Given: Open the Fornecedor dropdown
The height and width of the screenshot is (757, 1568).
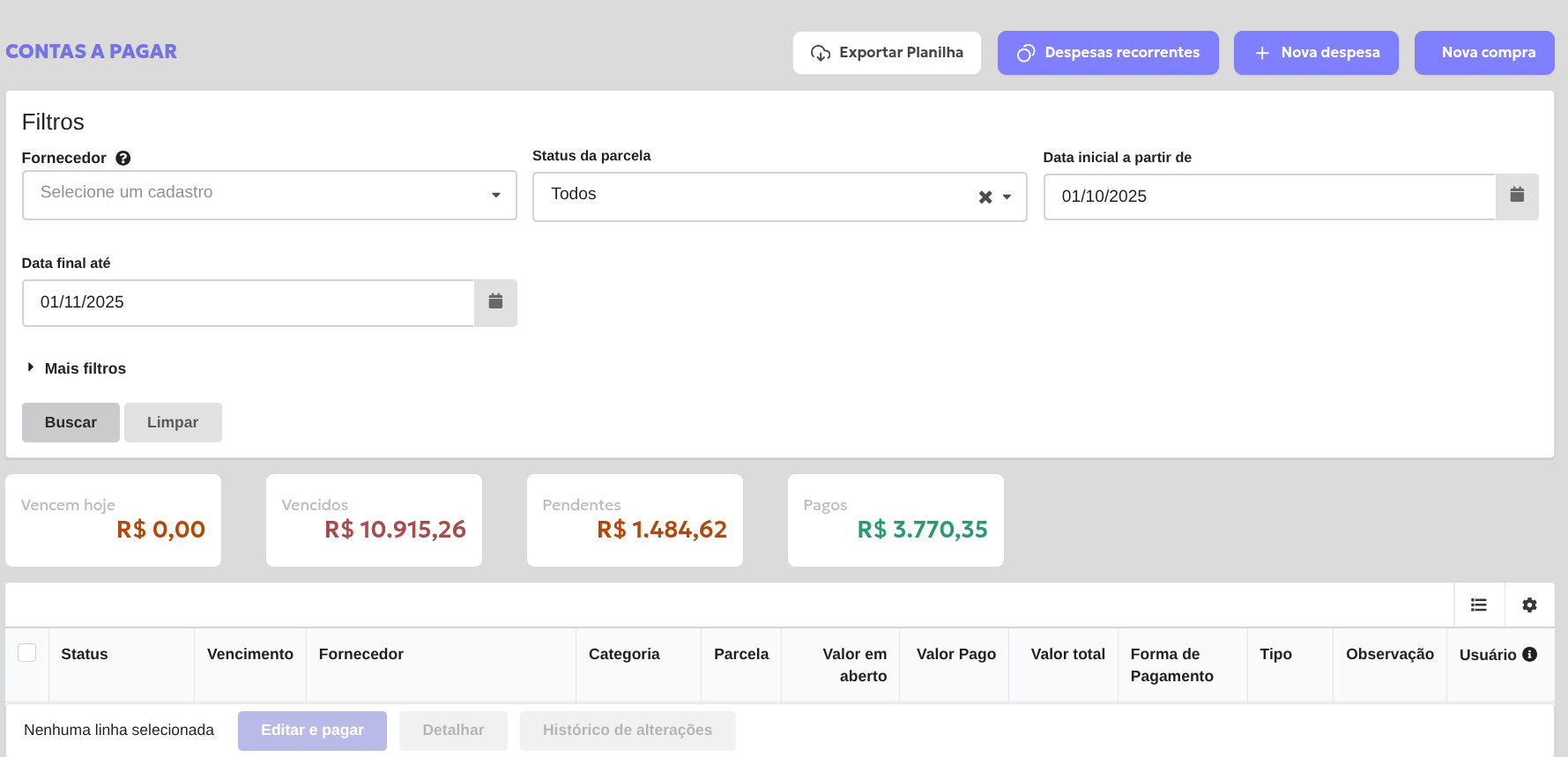Looking at the screenshot, I should point(269,195).
